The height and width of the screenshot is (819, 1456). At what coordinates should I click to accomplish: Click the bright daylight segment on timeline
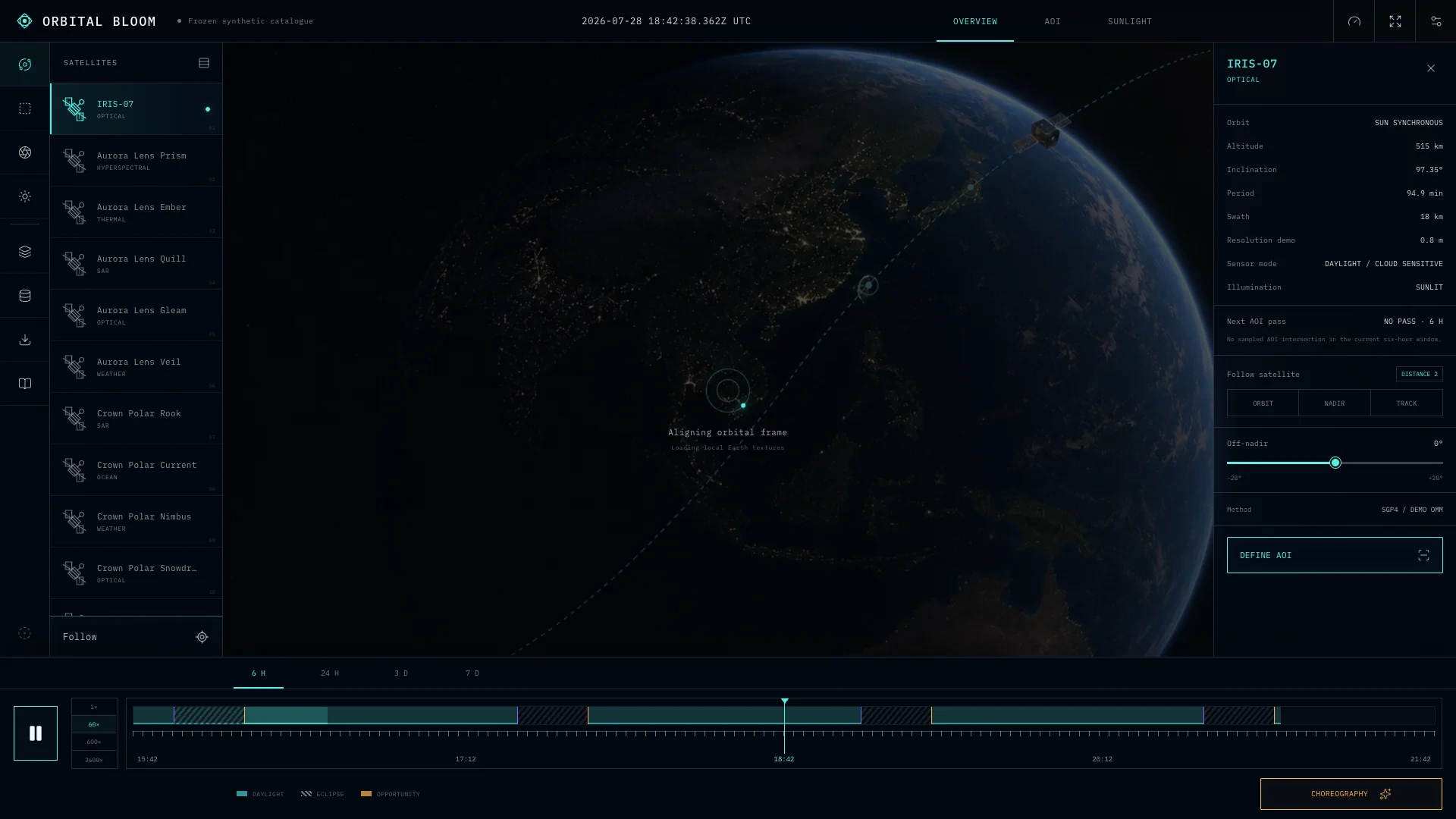pos(286,714)
